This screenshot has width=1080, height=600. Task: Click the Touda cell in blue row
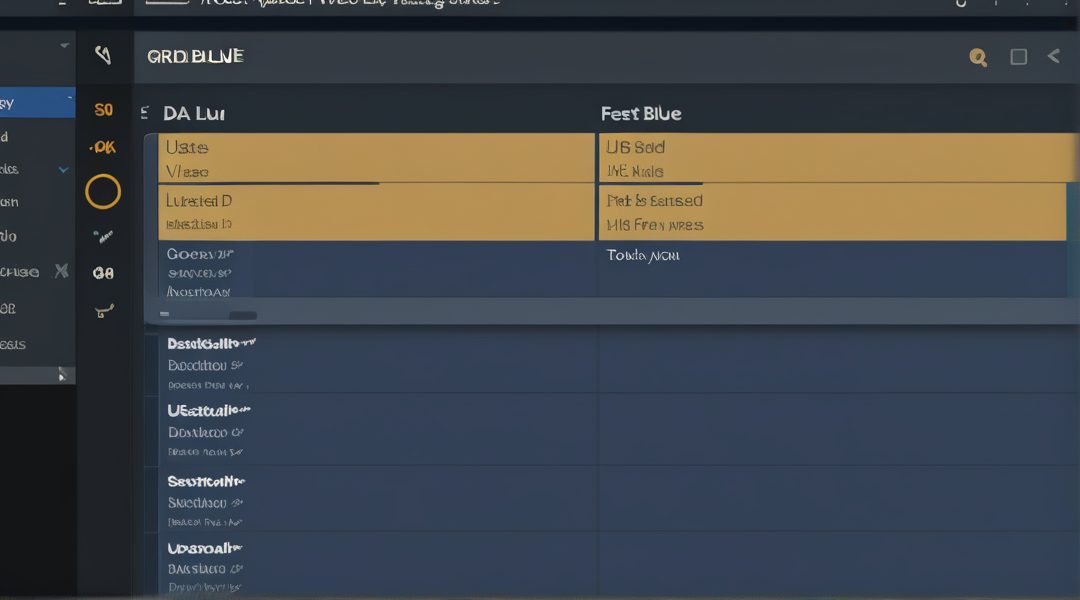(643, 256)
